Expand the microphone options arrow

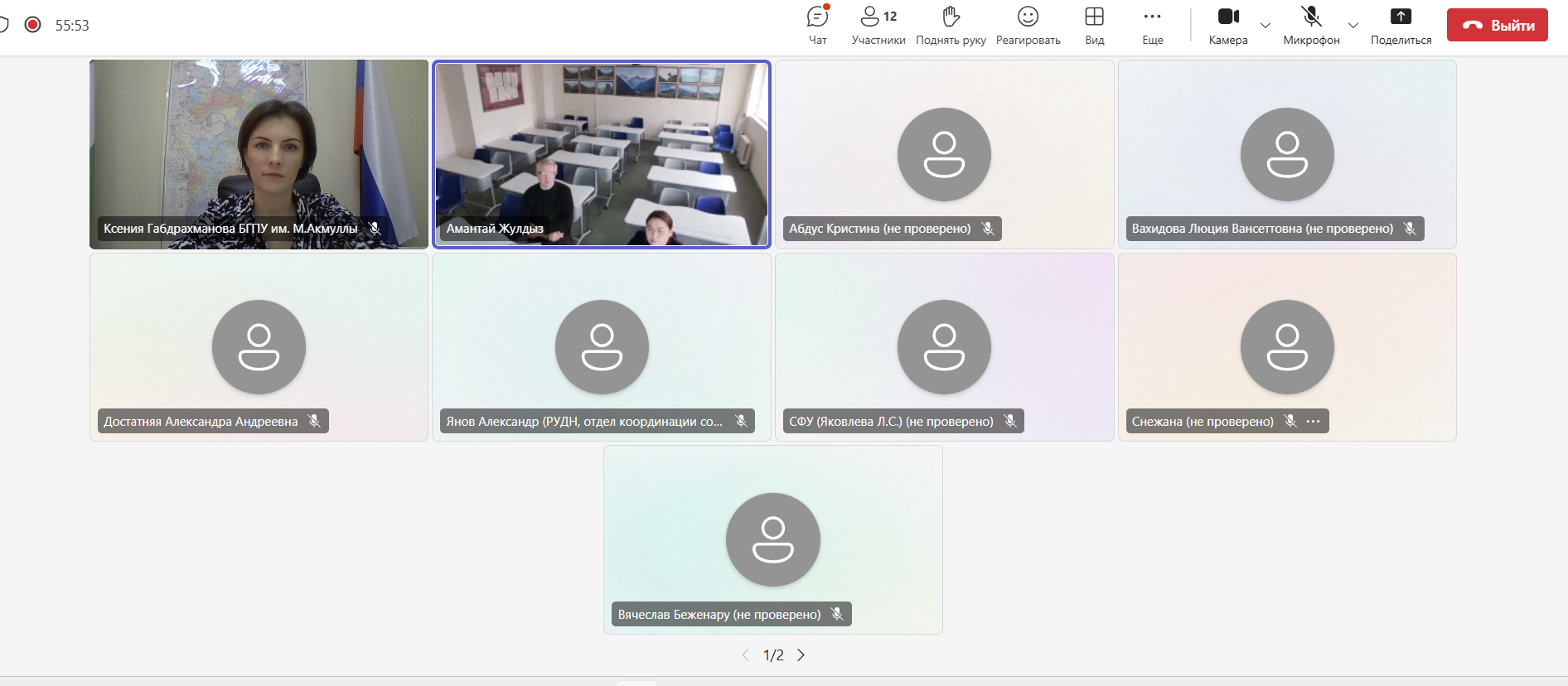[x=1353, y=25]
